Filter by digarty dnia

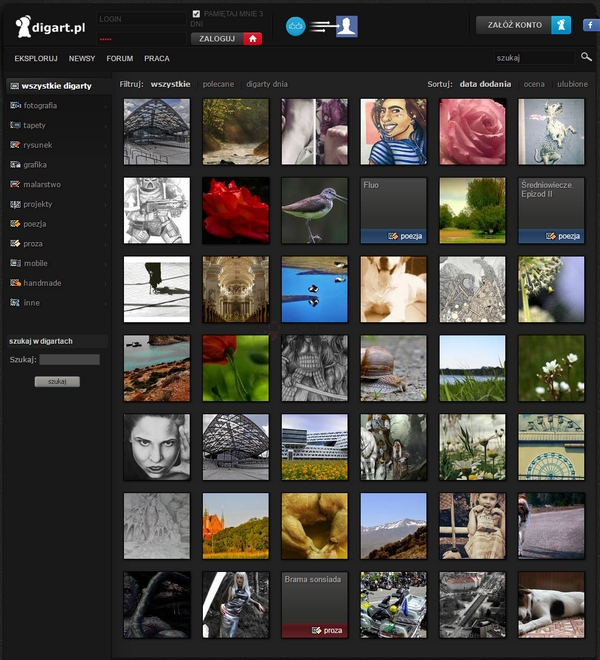click(x=267, y=84)
